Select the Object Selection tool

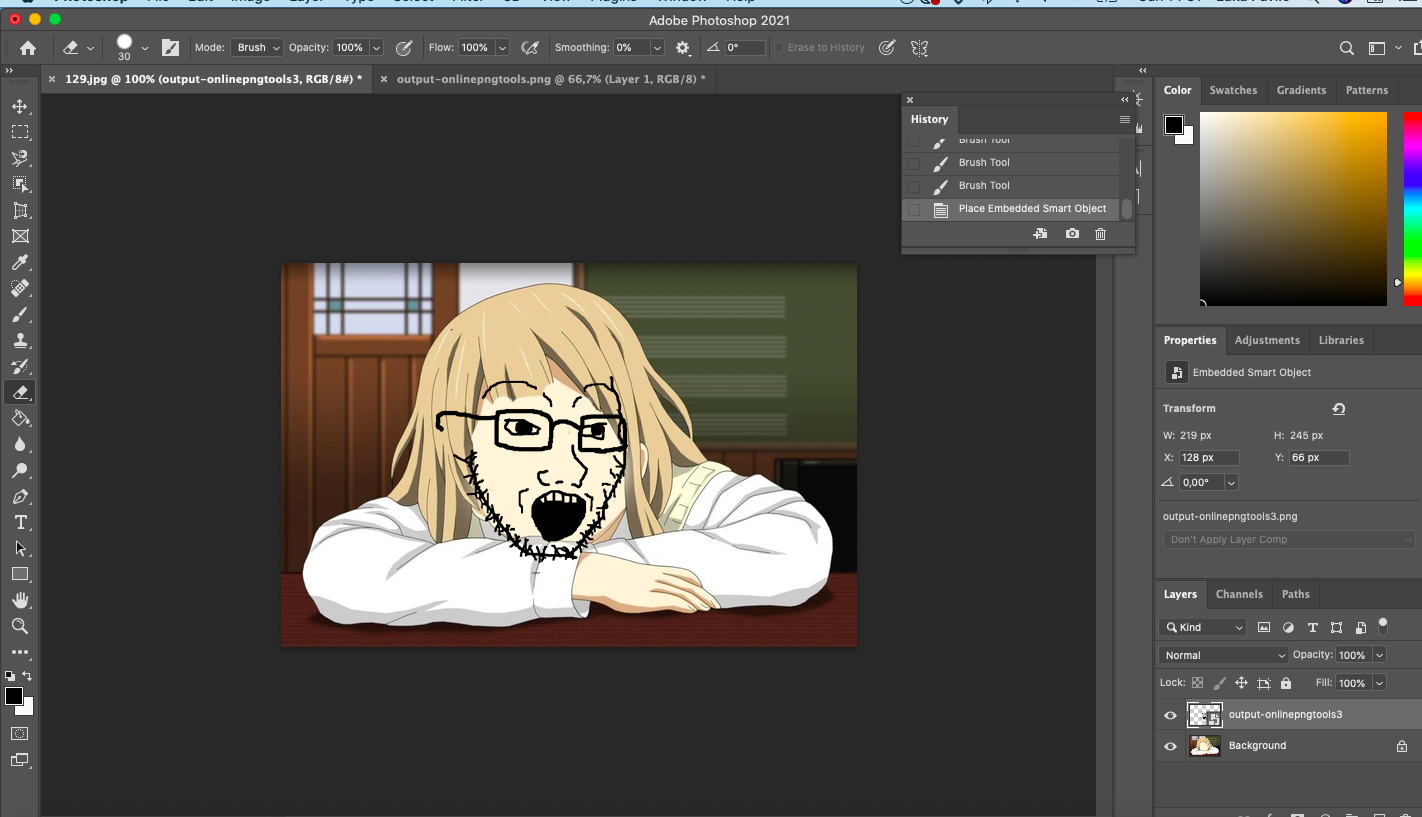coord(20,184)
